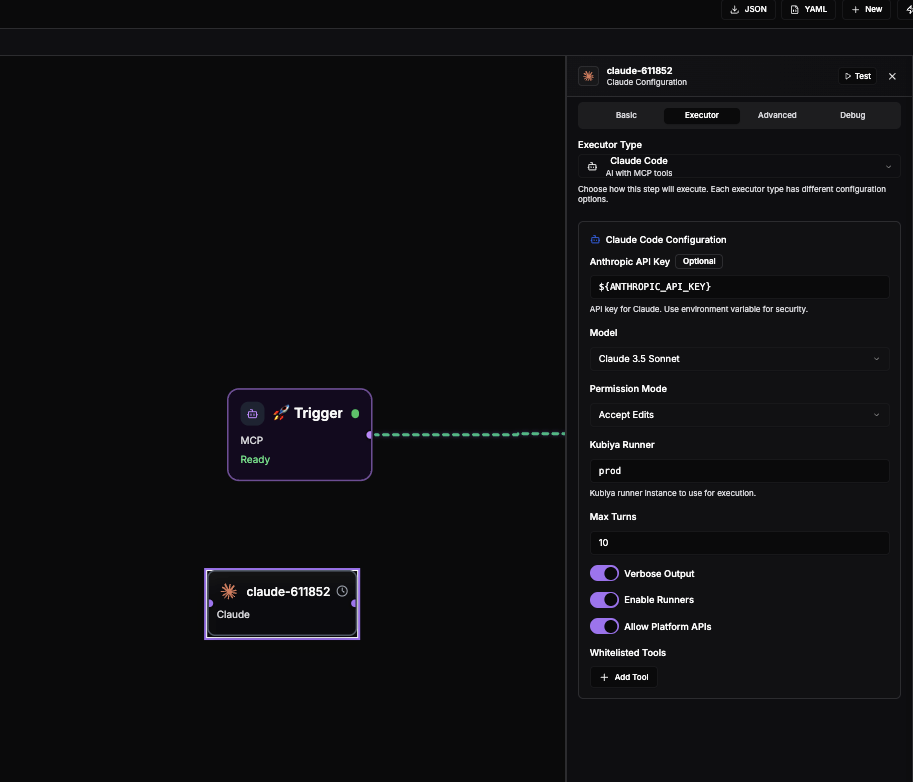Click the YAML file icon

[x=794, y=9]
